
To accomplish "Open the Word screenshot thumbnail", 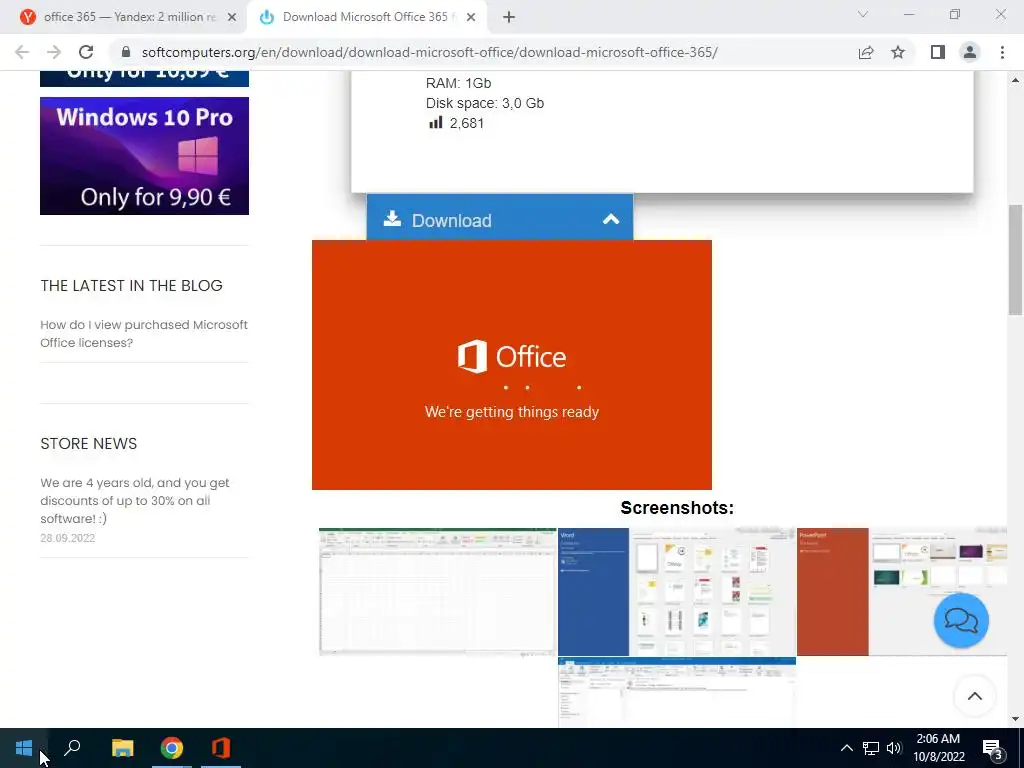I will click(677, 591).
